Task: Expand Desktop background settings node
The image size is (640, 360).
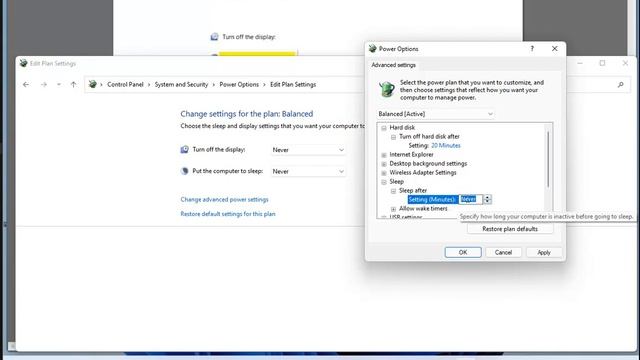Action: [384, 164]
